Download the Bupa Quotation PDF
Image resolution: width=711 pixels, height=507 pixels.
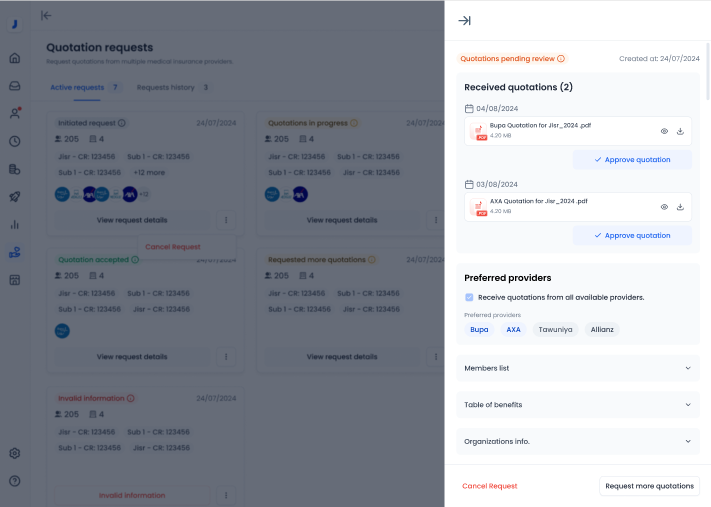click(x=680, y=131)
